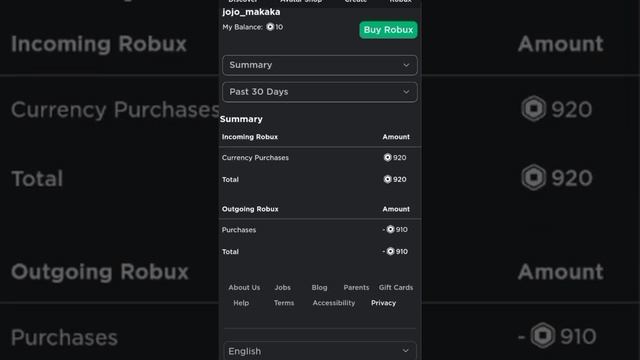This screenshot has height=360, width=640.
Task: Open the Jobs footer link
Action: (282, 287)
